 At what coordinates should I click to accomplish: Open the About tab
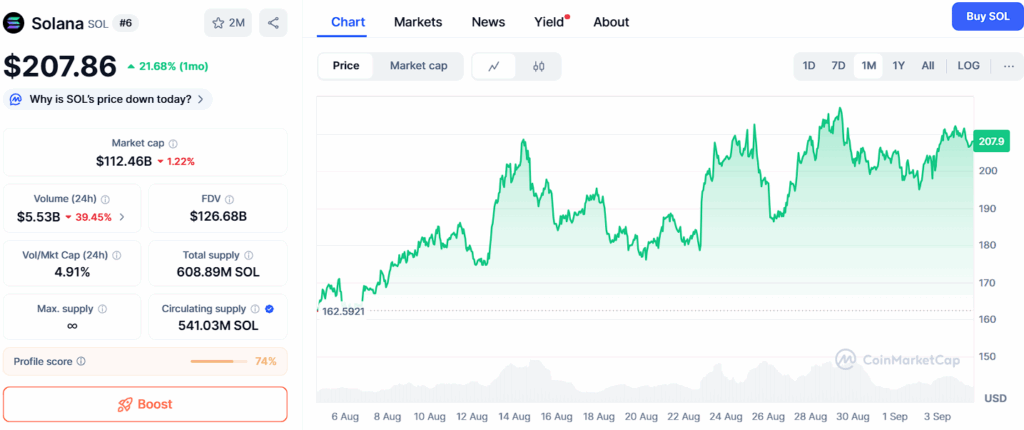[x=611, y=22]
